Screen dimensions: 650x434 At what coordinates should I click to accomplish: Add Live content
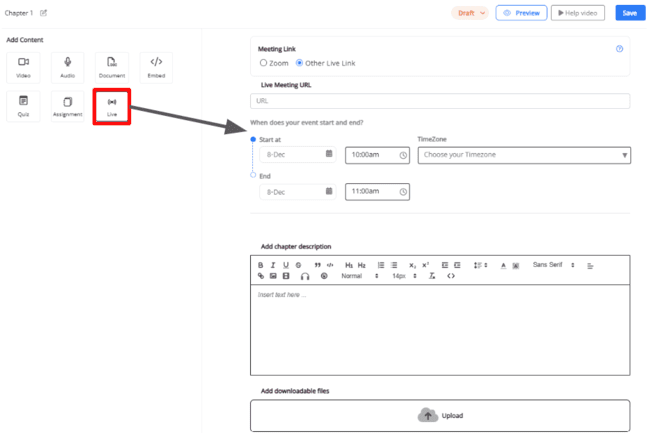point(112,107)
